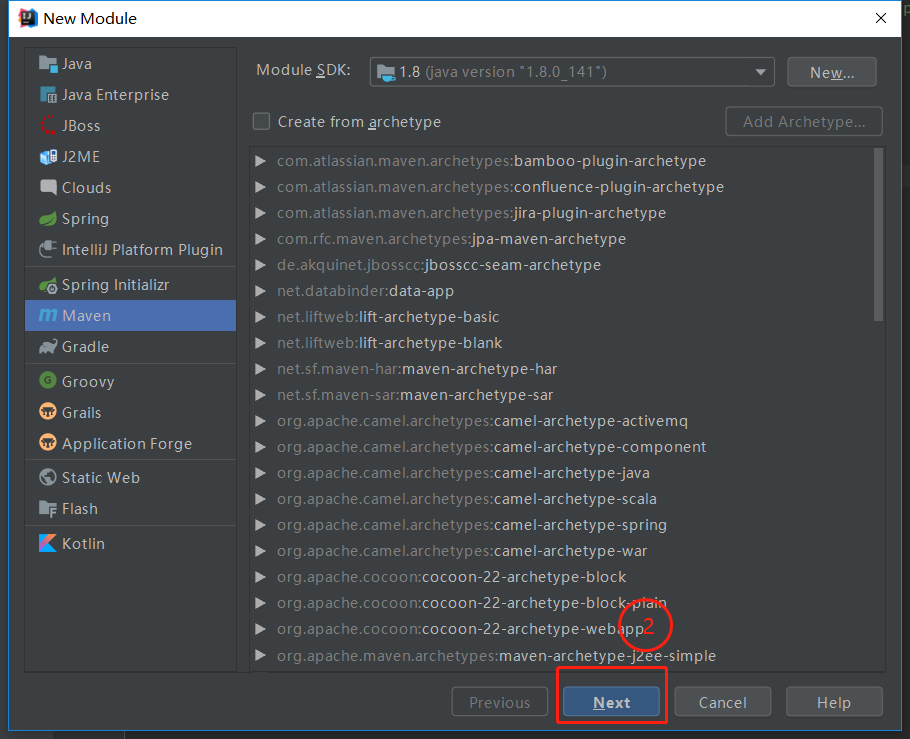Click the Module SDK label

pyautogui.click(x=303, y=70)
